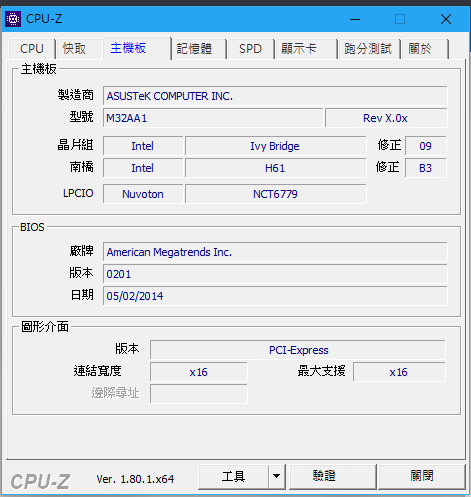Click the 最大支援 x16 value

[399, 372]
